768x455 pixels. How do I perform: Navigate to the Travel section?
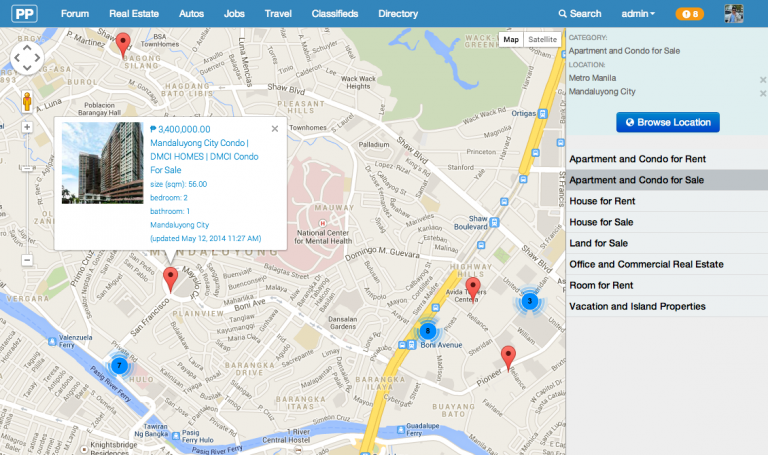point(278,14)
